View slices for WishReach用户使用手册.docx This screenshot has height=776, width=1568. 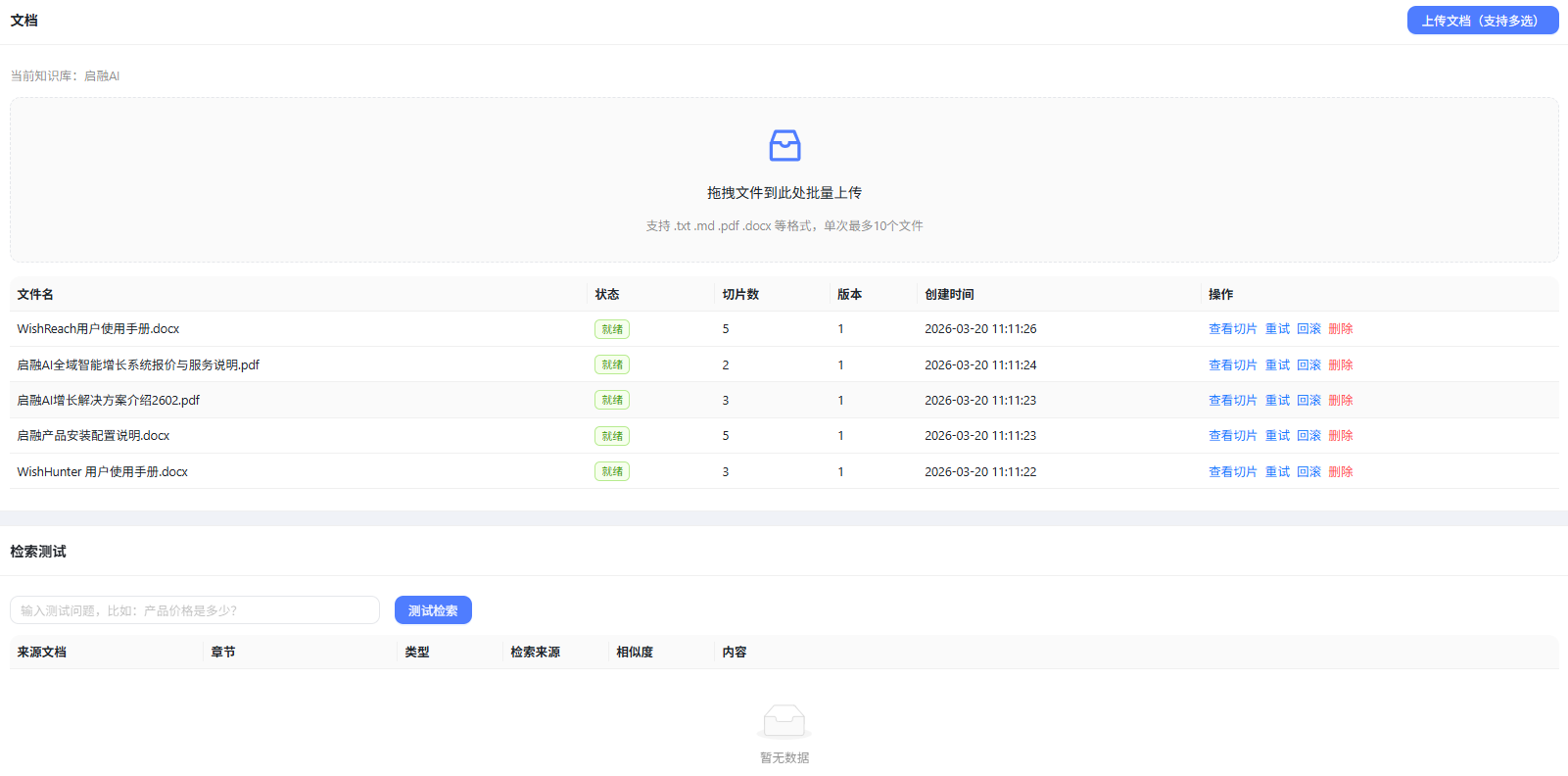(1232, 329)
